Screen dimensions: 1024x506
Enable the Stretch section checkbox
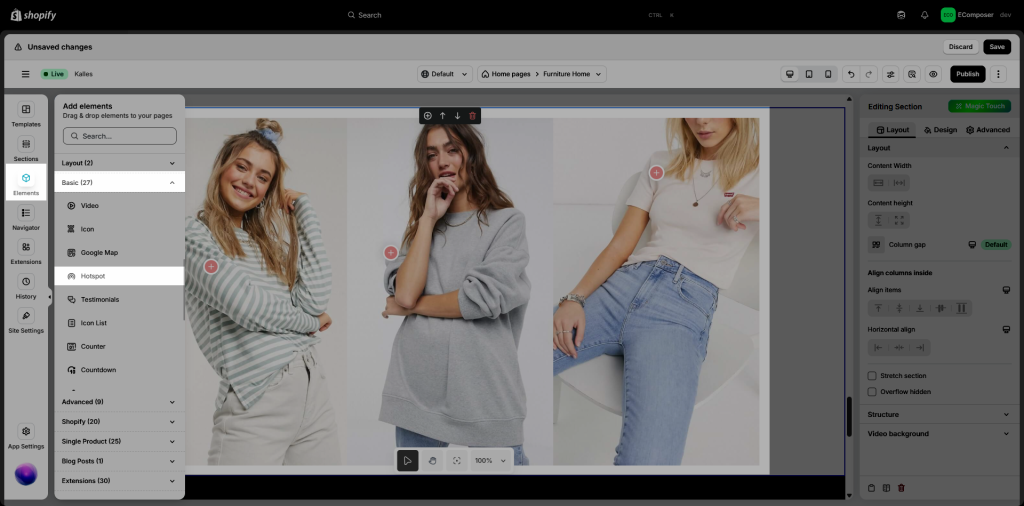pyautogui.click(x=872, y=376)
